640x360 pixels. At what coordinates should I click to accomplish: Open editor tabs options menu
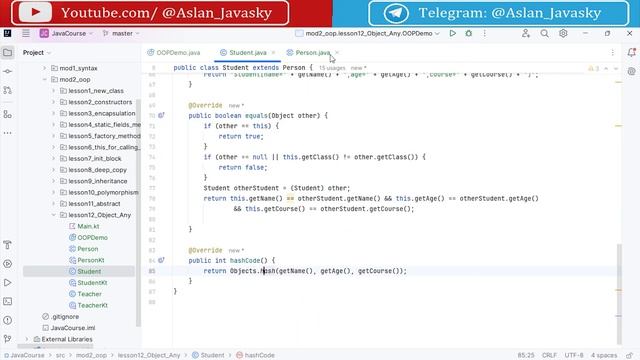(612, 52)
